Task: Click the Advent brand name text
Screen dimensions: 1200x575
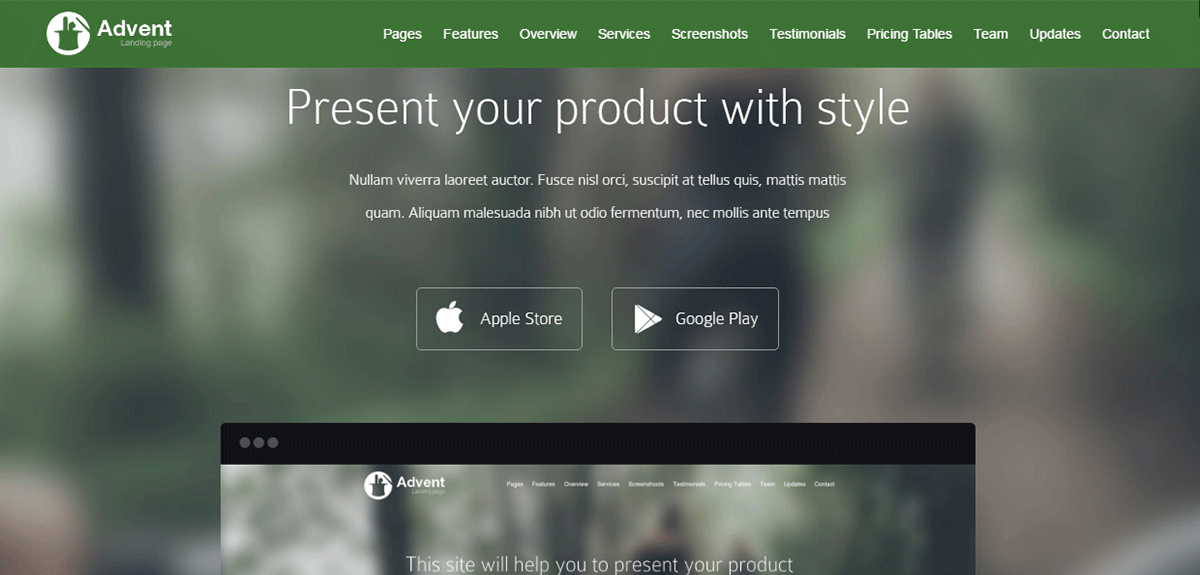Action: click(x=135, y=28)
